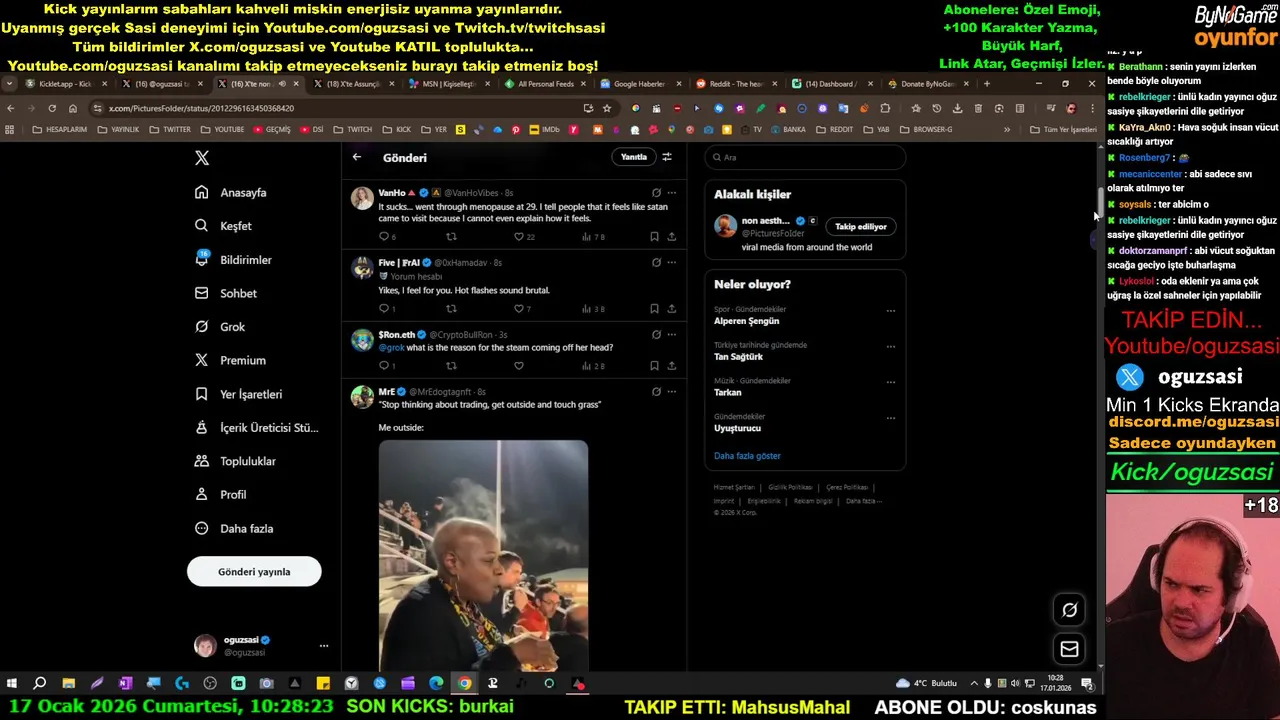This screenshot has width=1280, height=720.
Task: Like $Ron.eth's reply
Action: [x=519, y=366]
